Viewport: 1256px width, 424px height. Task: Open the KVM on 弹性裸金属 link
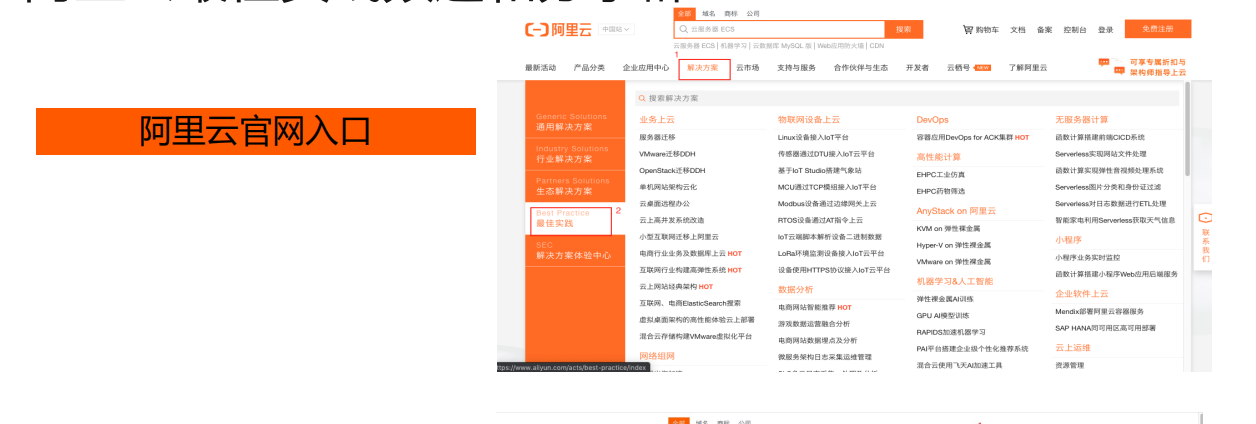coord(948,228)
